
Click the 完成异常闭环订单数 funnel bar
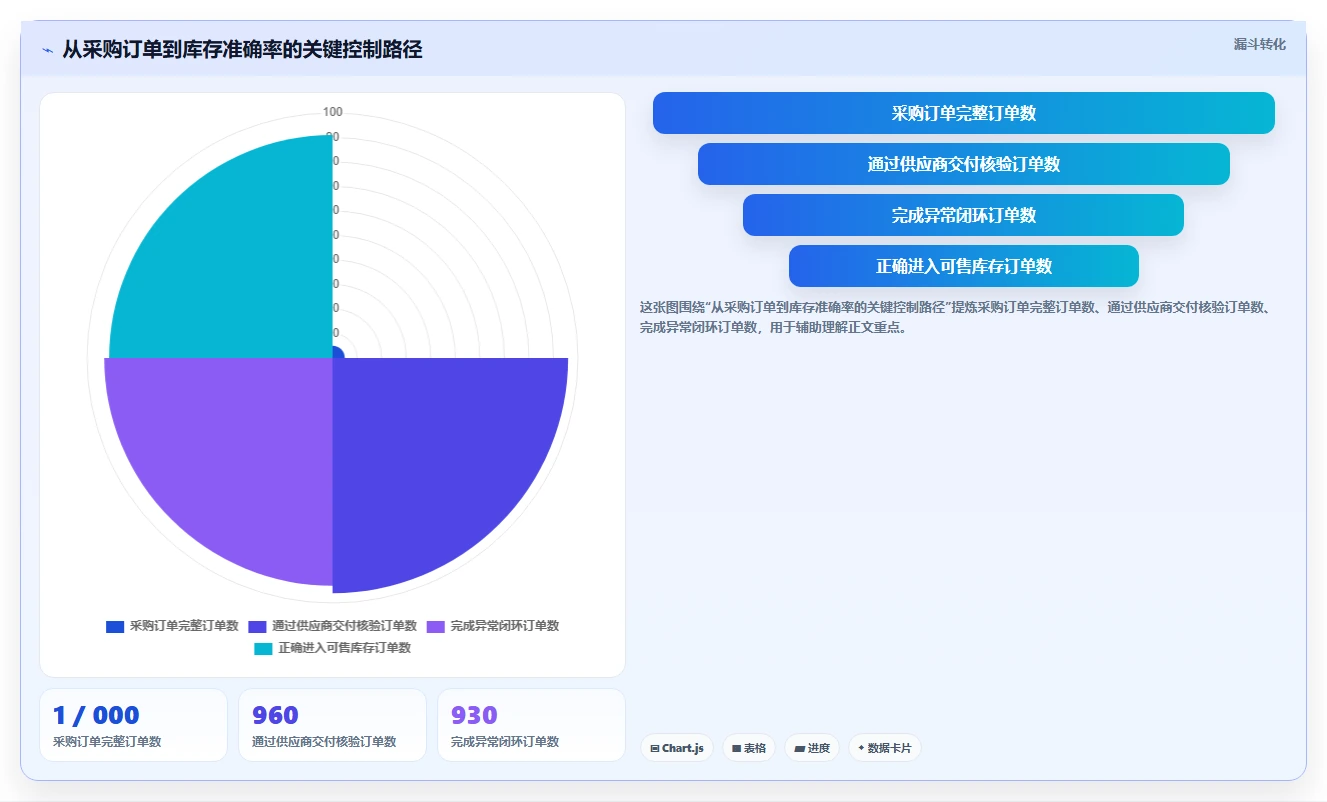(964, 215)
